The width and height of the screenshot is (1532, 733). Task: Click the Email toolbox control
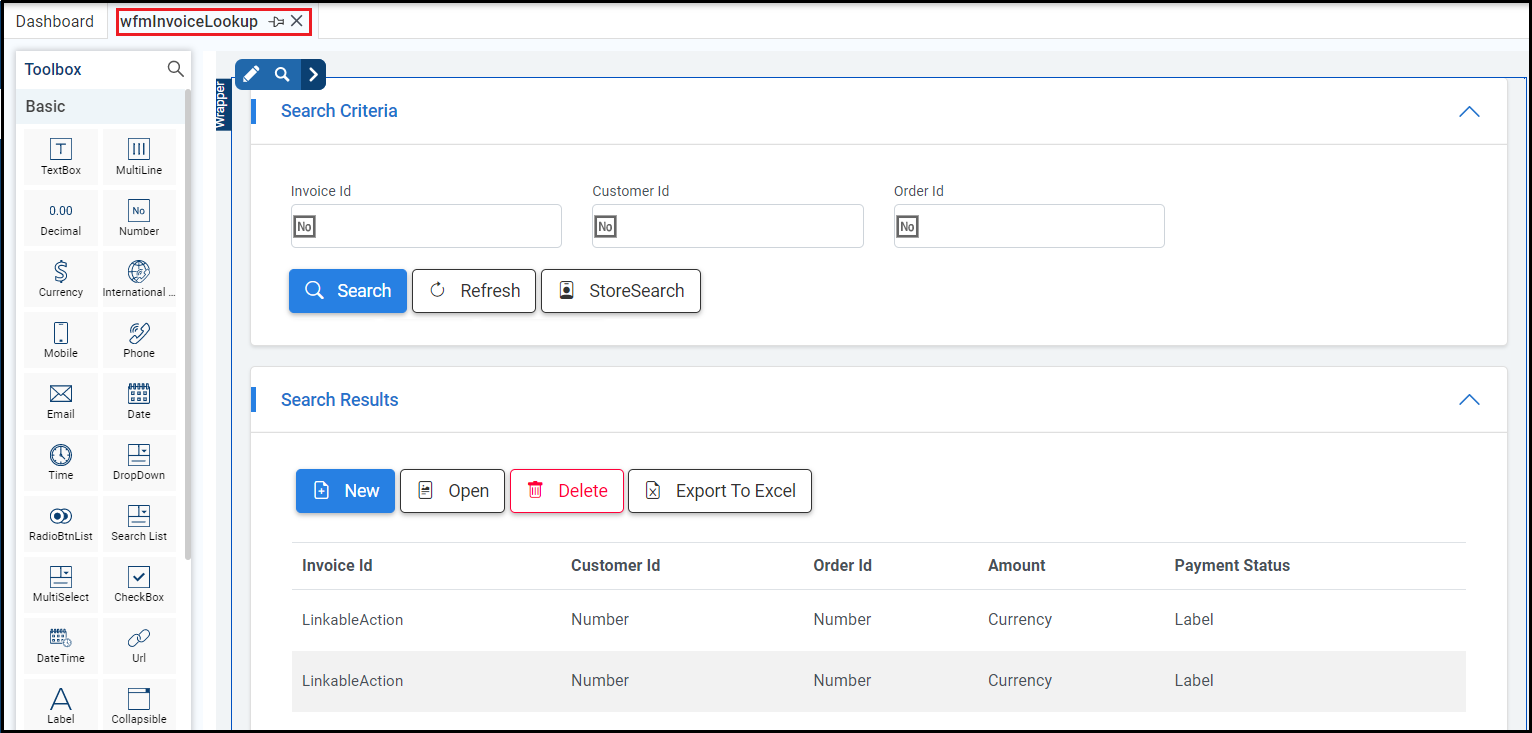pyautogui.click(x=61, y=400)
